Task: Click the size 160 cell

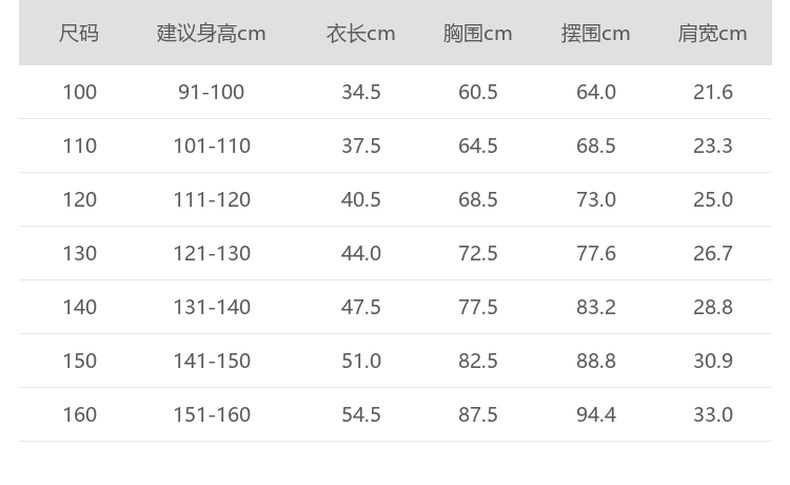Action: pos(79,414)
